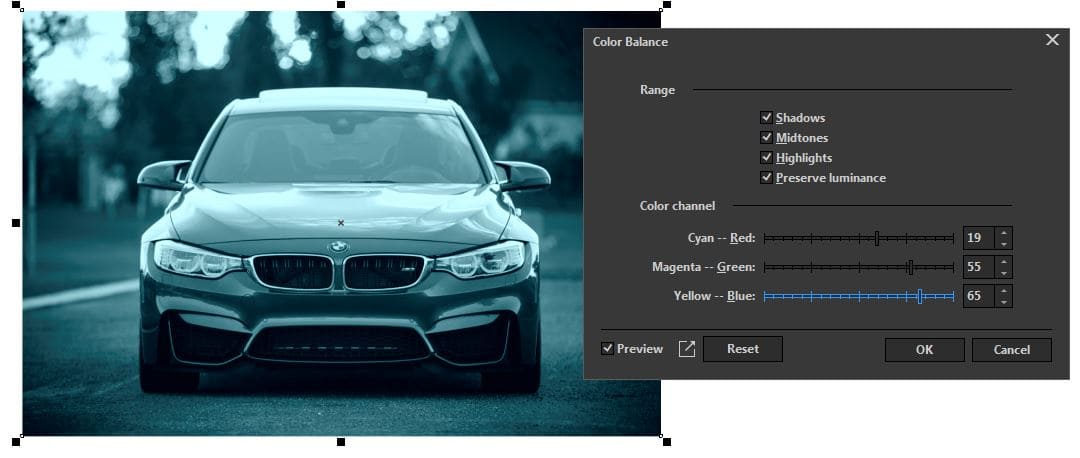Disable Preserve luminance option
Viewport: 1080px width, 458px height.
[766, 178]
